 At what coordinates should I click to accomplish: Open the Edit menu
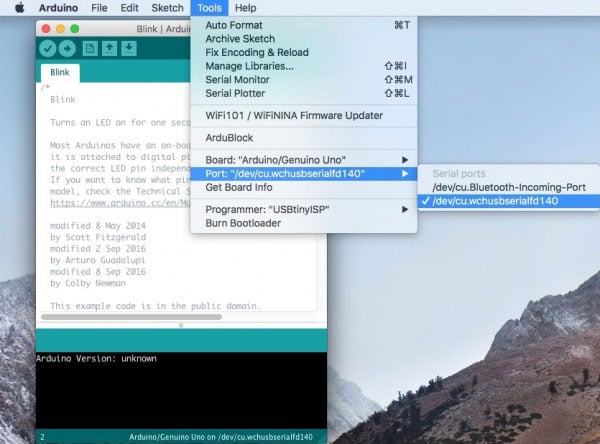click(x=129, y=8)
